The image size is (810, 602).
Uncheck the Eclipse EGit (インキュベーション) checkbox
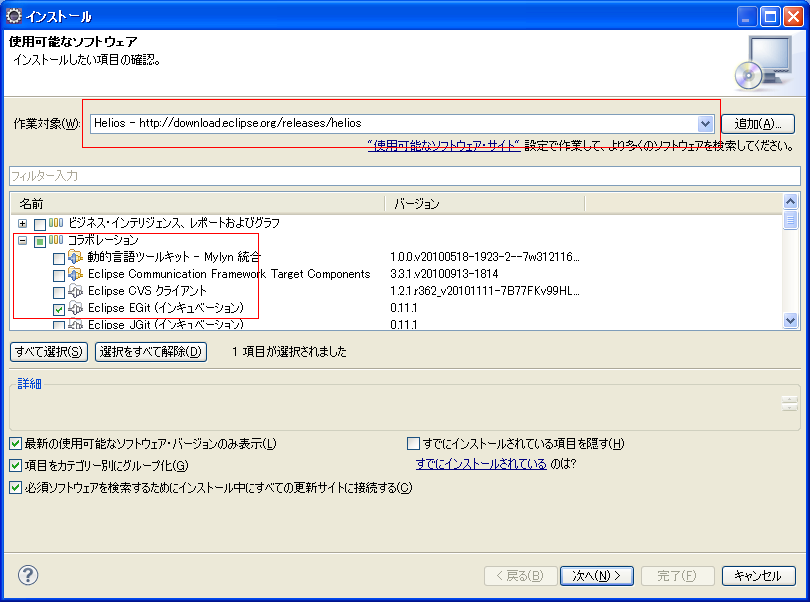(x=59, y=309)
